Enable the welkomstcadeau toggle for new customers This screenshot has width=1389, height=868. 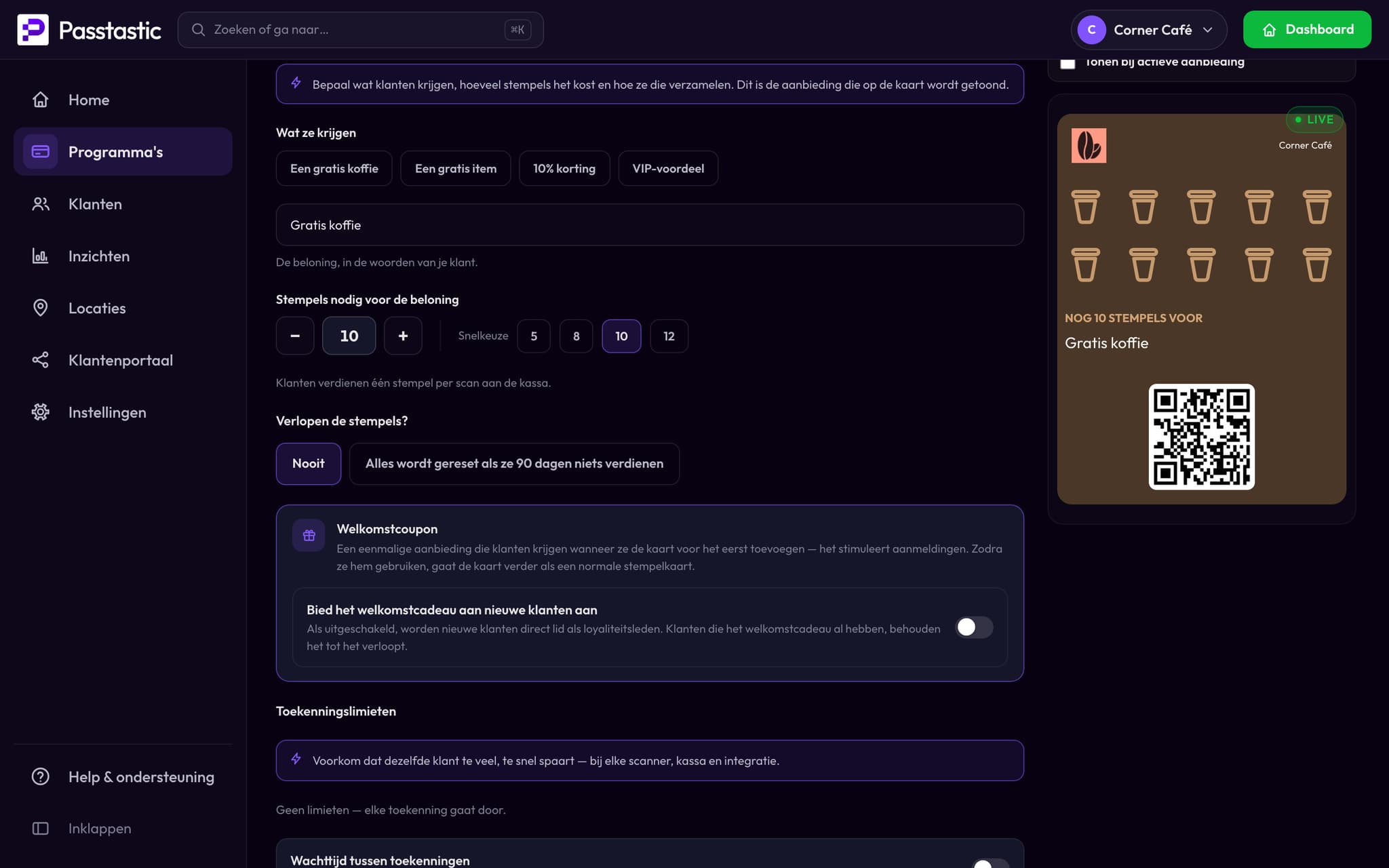pyautogui.click(x=974, y=627)
